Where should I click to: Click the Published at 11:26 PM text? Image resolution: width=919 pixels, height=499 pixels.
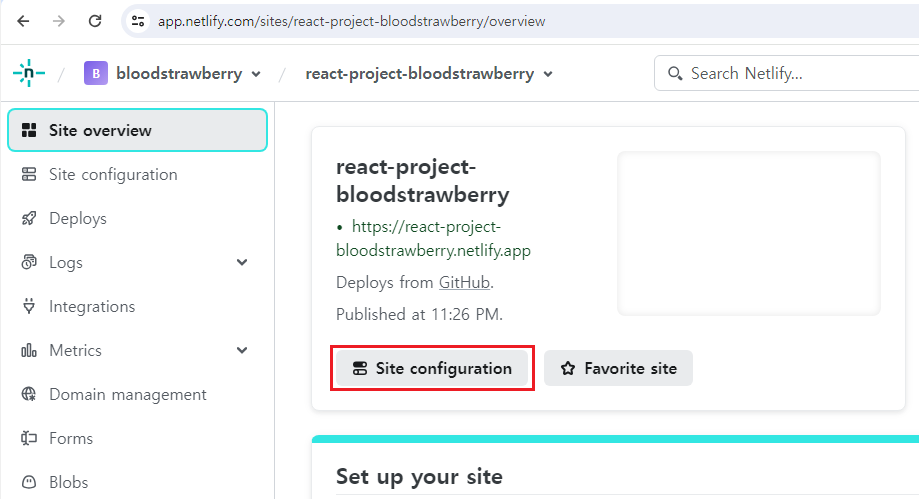click(419, 314)
